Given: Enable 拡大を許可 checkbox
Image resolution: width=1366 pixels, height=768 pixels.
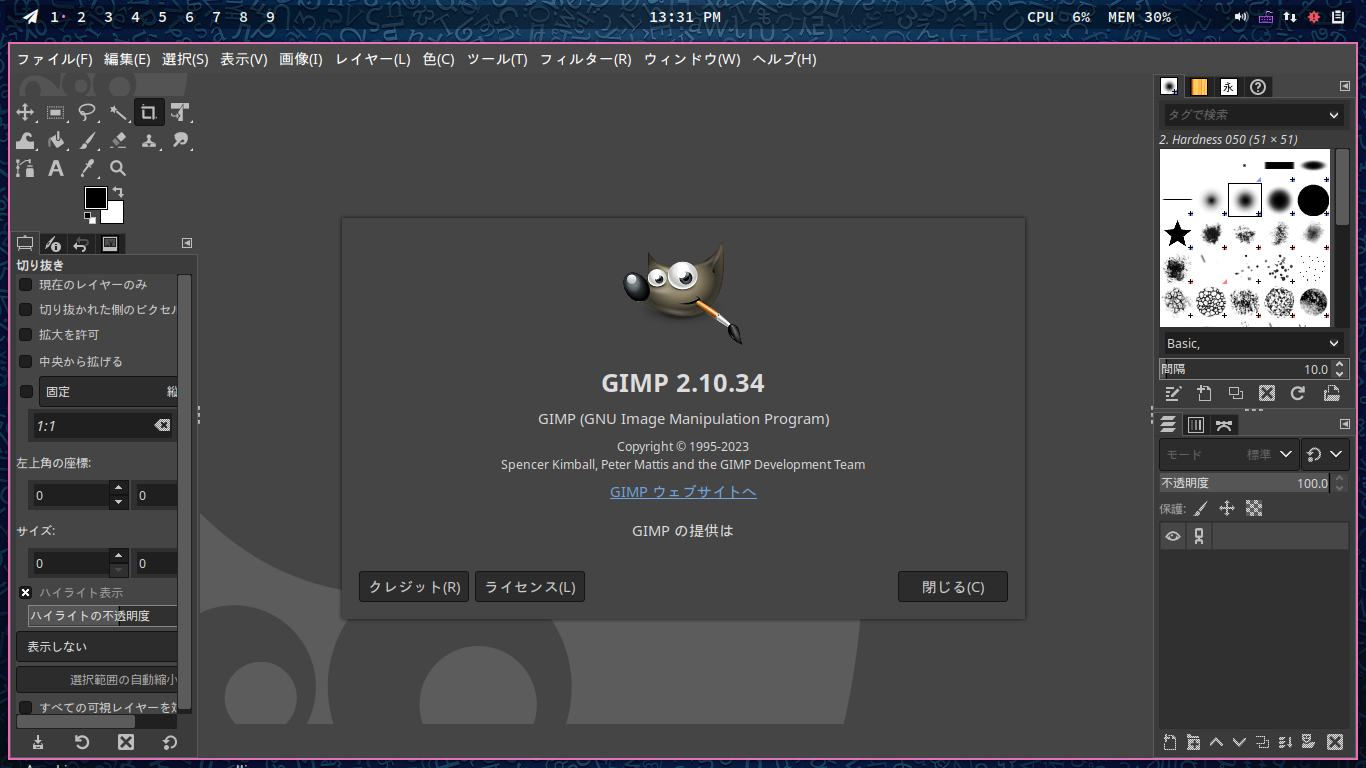Looking at the screenshot, I should [26, 335].
